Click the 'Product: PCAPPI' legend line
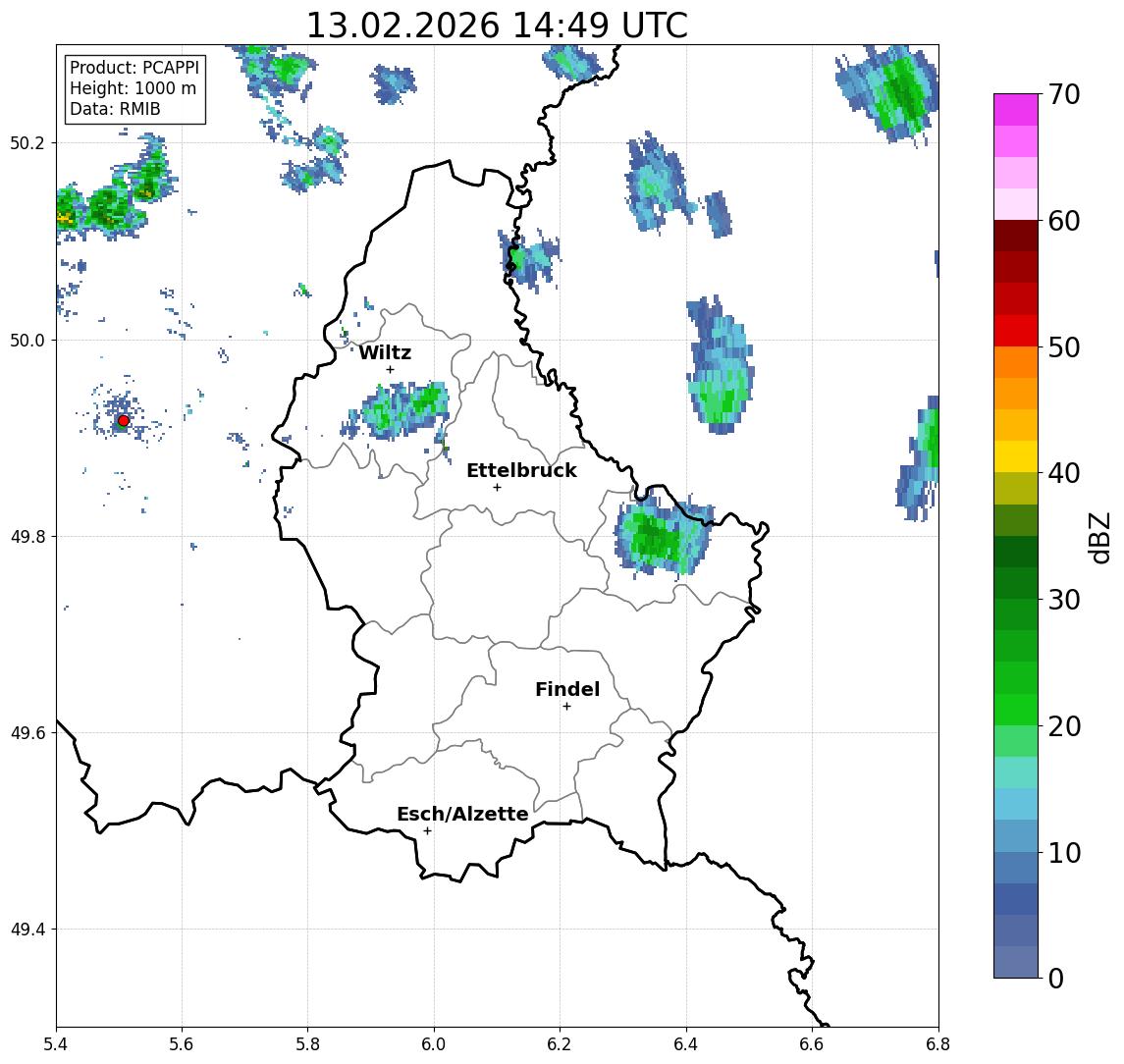 coord(134,68)
